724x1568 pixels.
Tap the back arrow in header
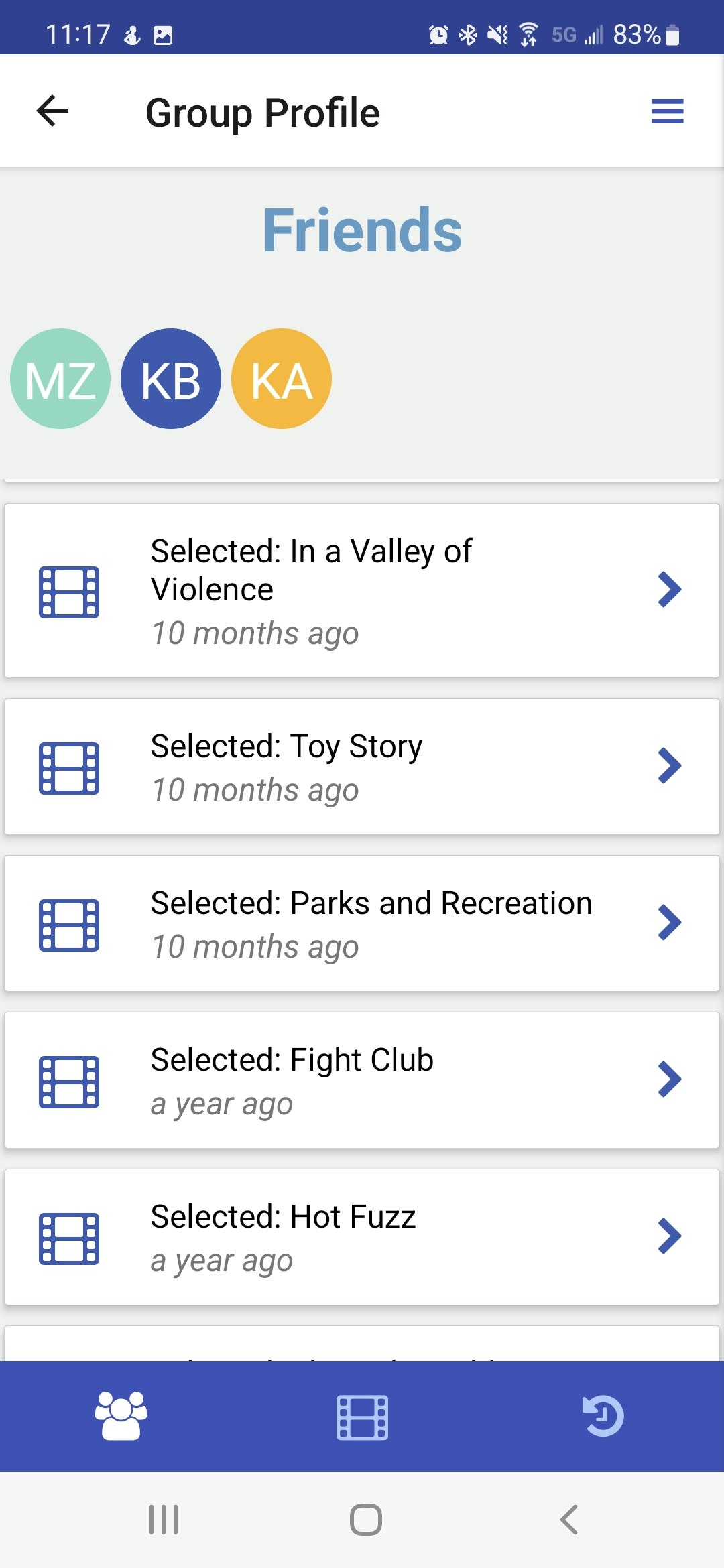tap(53, 111)
